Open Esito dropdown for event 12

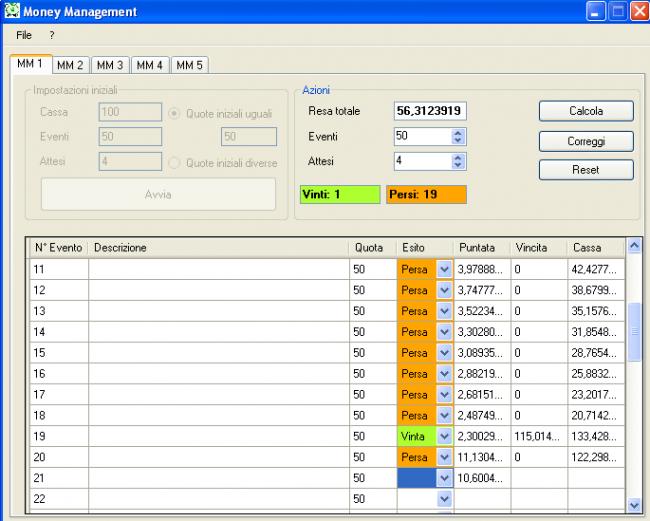(x=444, y=290)
